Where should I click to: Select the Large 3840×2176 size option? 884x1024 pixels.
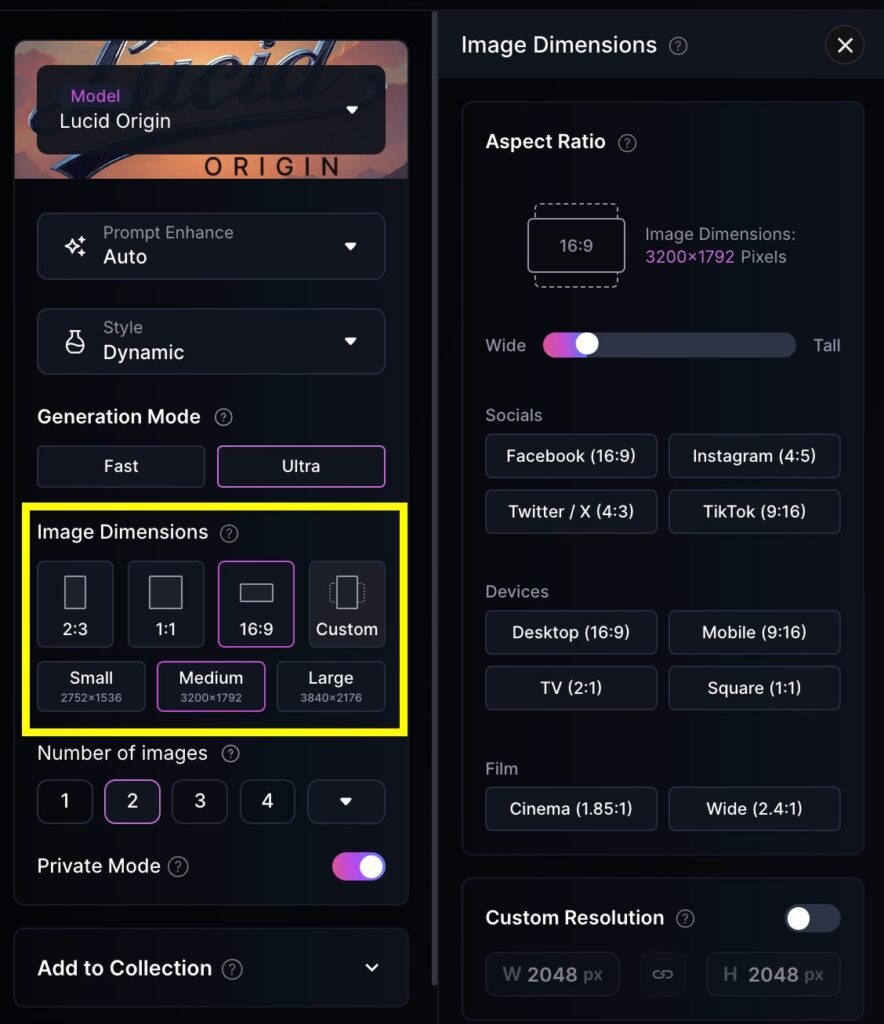[x=331, y=686]
